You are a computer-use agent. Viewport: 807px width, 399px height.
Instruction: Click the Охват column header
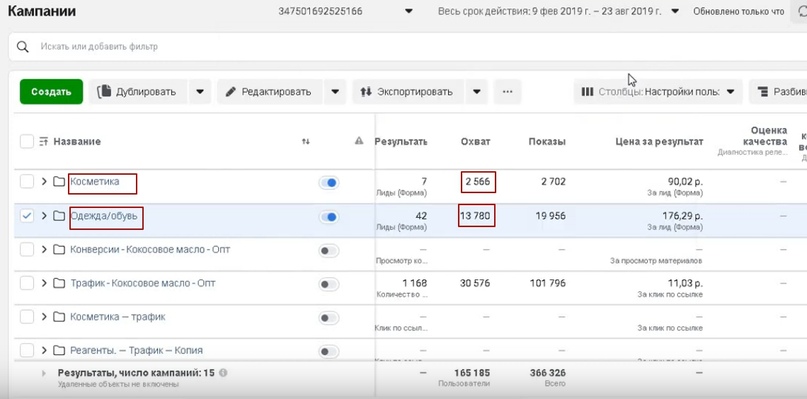coord(476,142)
